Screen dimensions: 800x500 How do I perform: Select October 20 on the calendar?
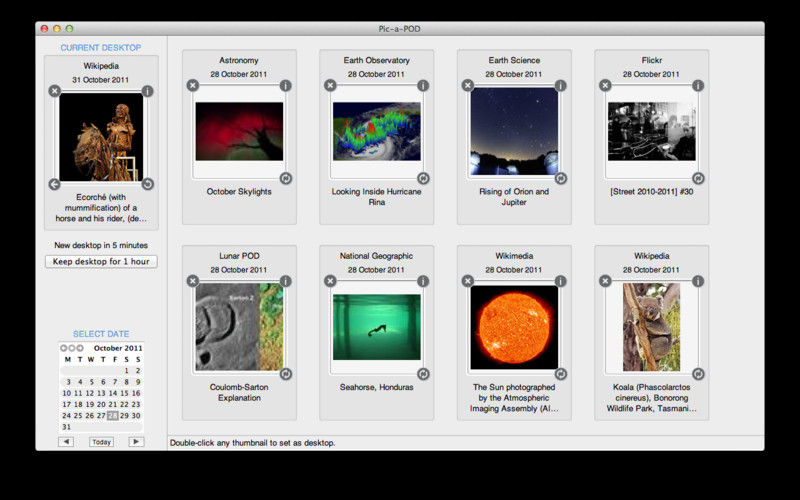[x=101, y=405]
